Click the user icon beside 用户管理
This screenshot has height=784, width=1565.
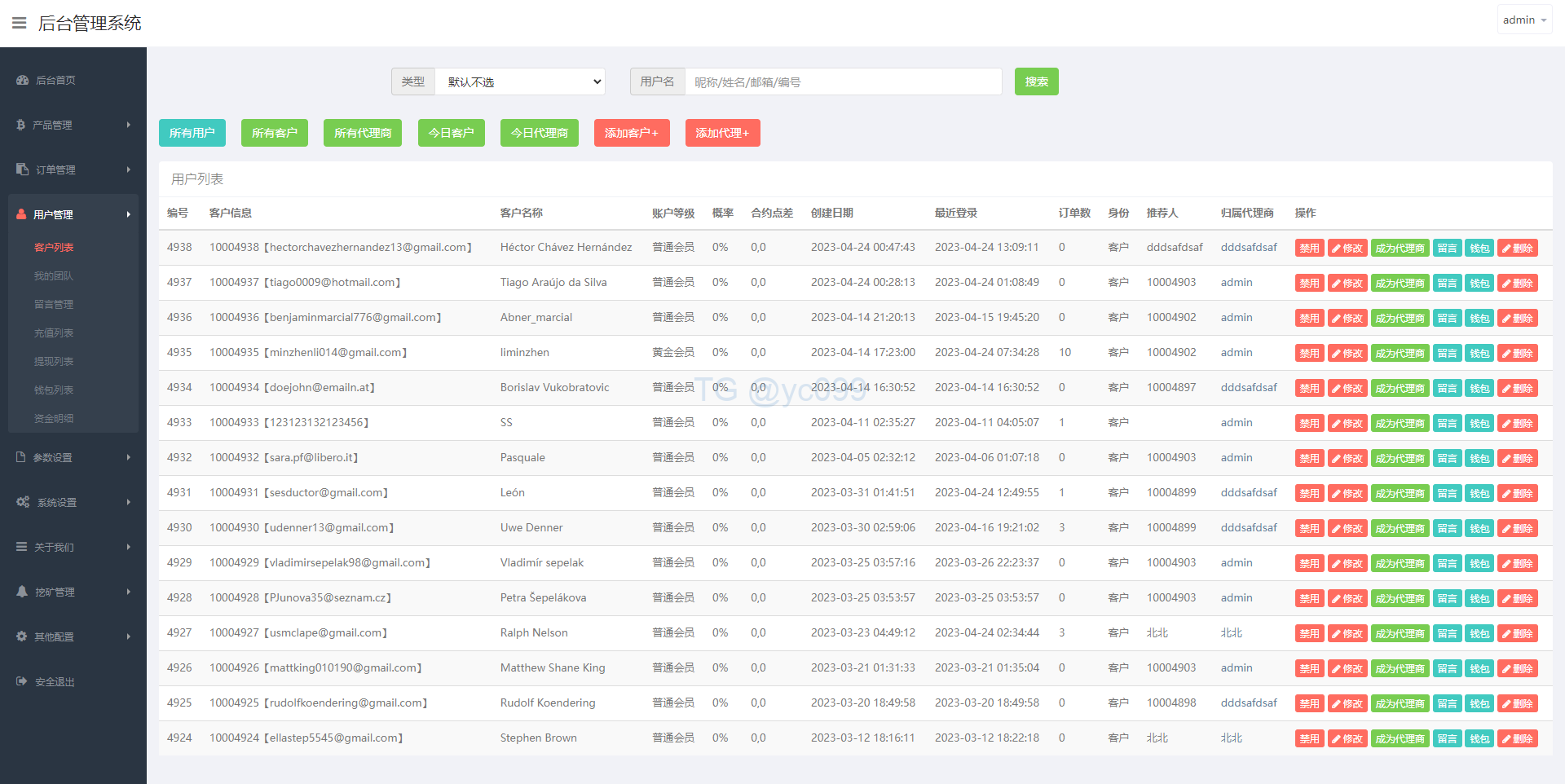point(21,214)
